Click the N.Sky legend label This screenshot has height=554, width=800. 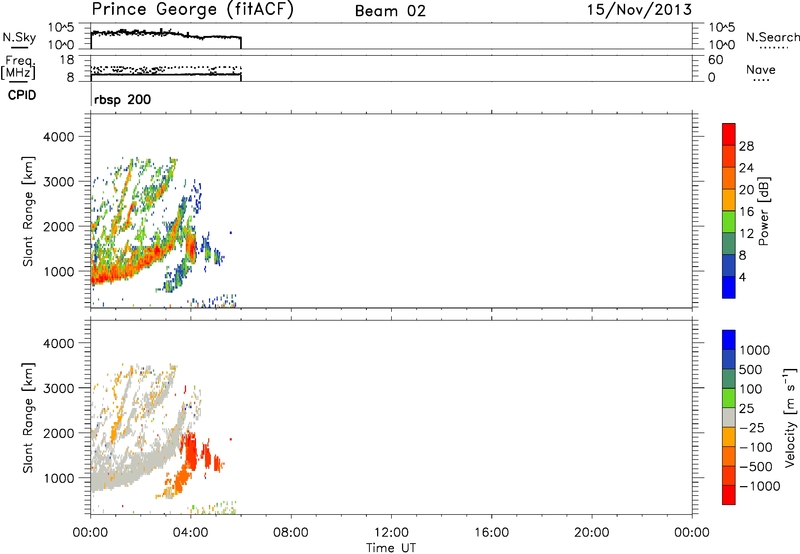[19, 38]
